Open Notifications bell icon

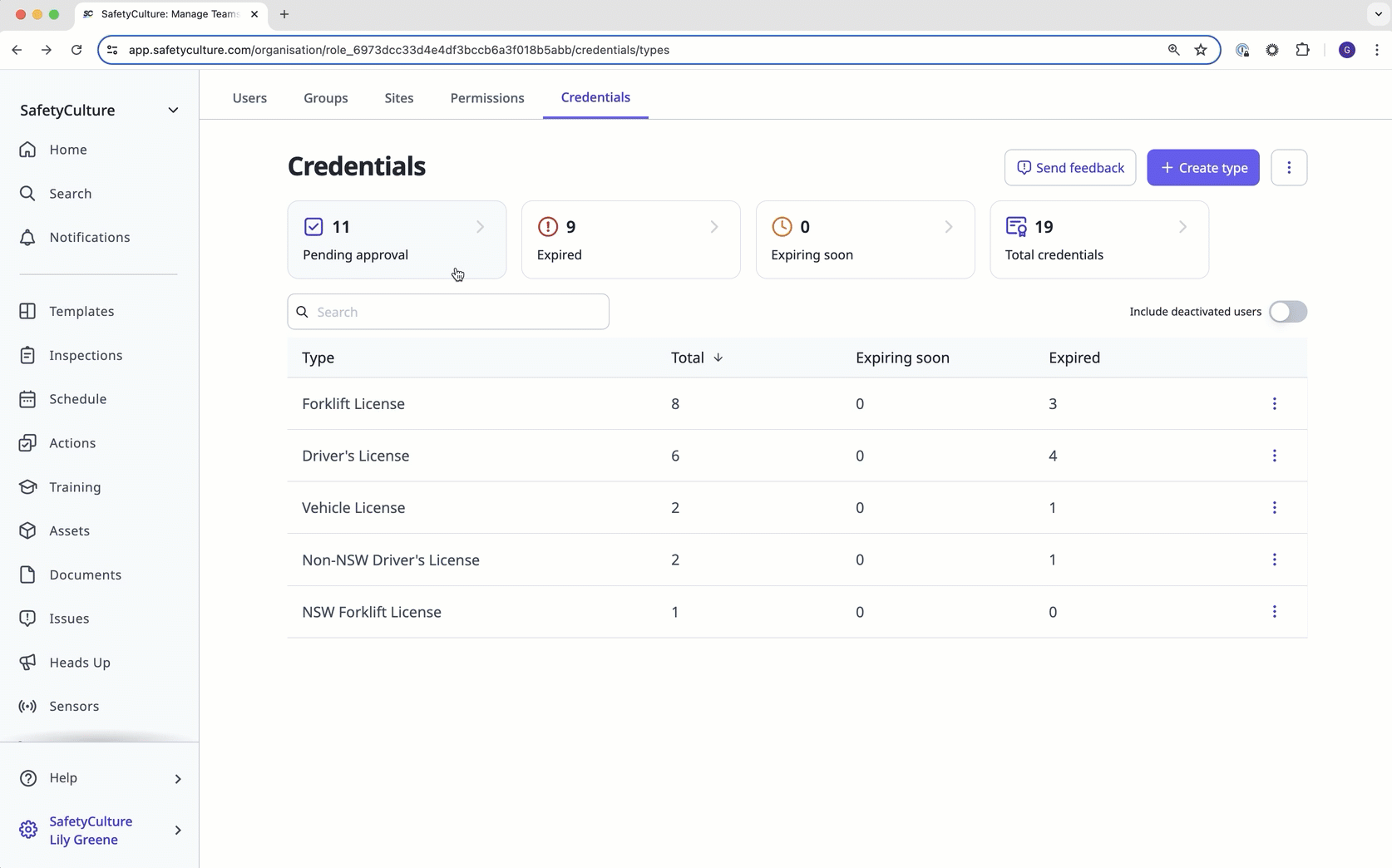point(27,238)
